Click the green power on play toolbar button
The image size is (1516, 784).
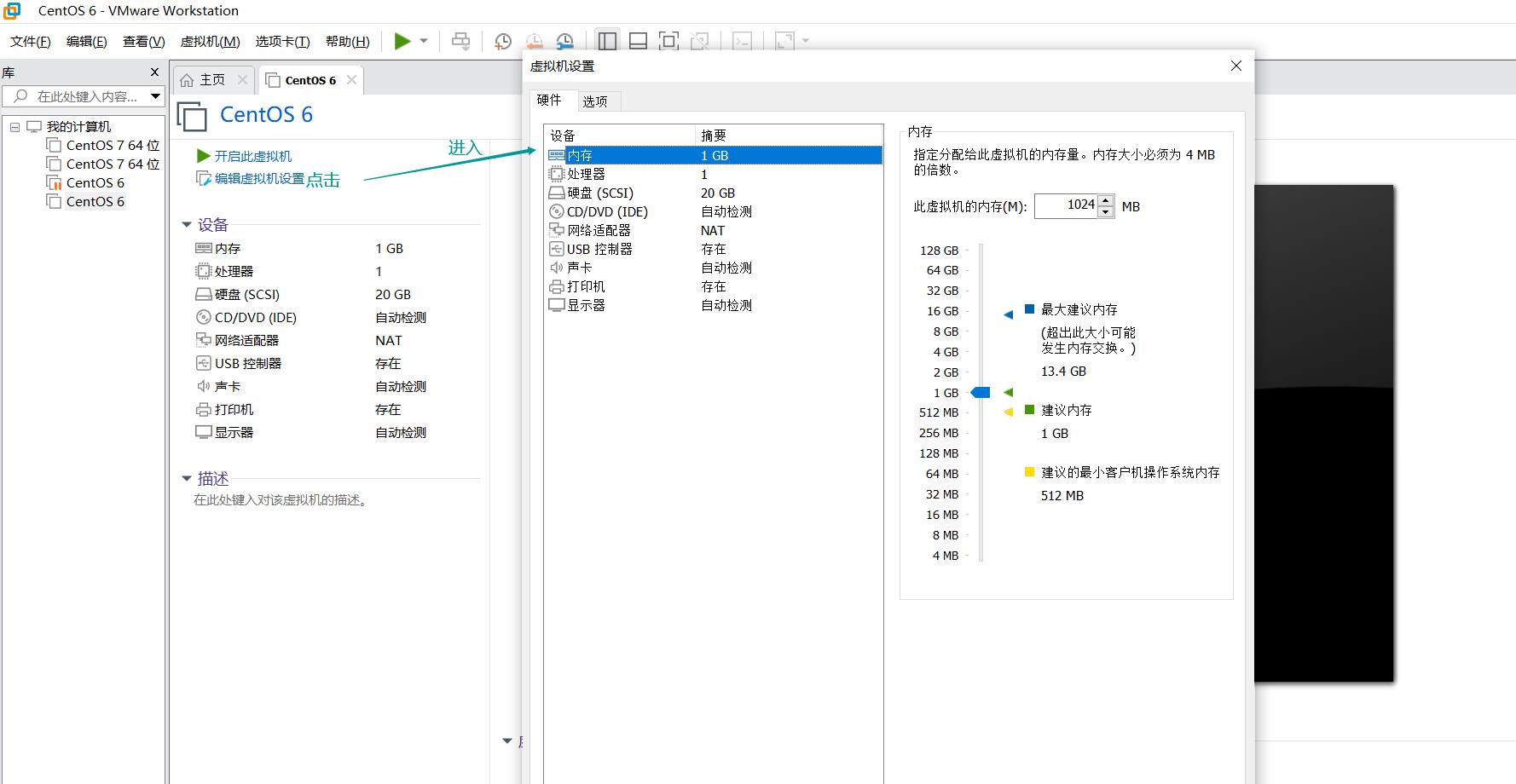pos(402,41)
